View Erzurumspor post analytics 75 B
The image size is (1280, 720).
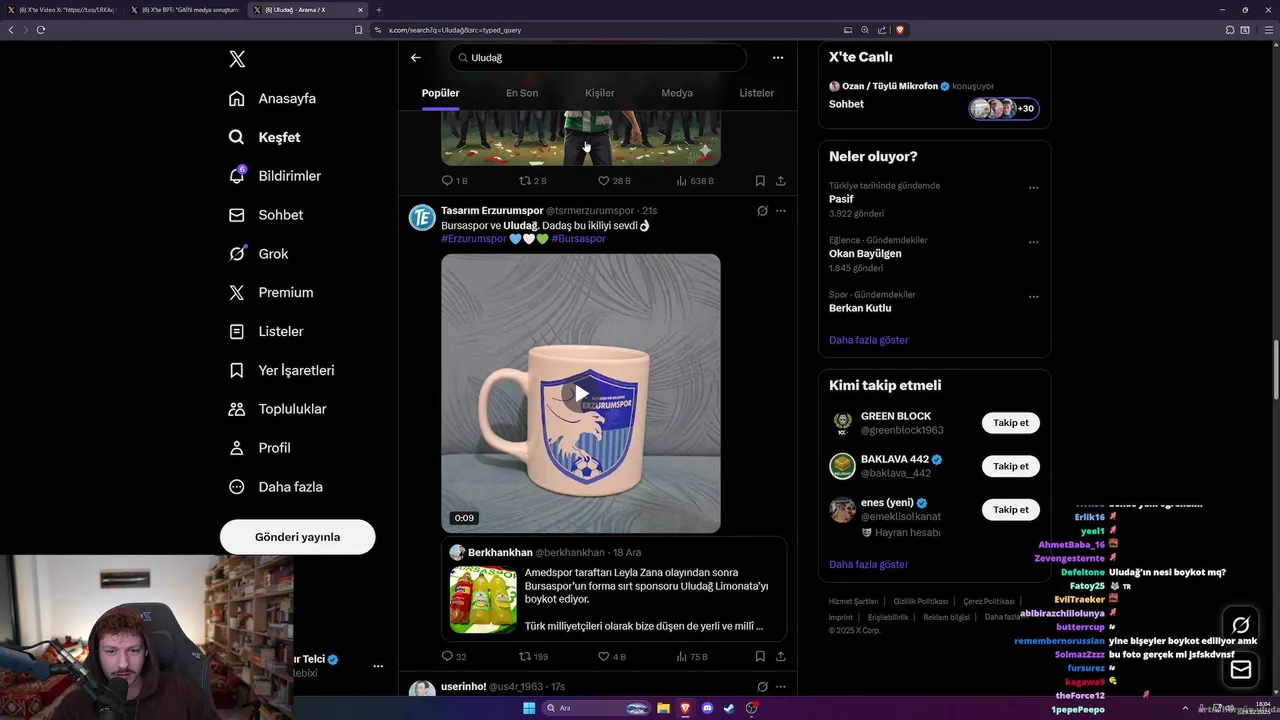(x=692, y=657)
